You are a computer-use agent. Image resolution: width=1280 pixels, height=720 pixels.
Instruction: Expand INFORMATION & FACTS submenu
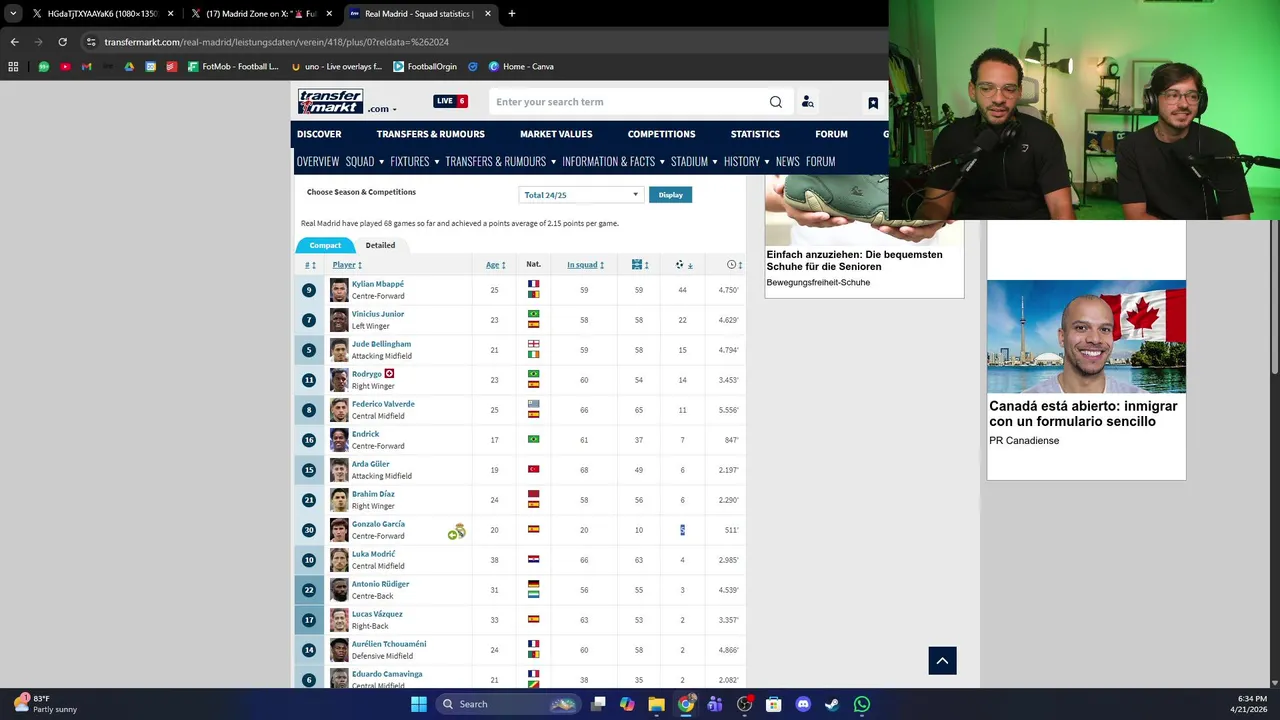click(662, 162)
